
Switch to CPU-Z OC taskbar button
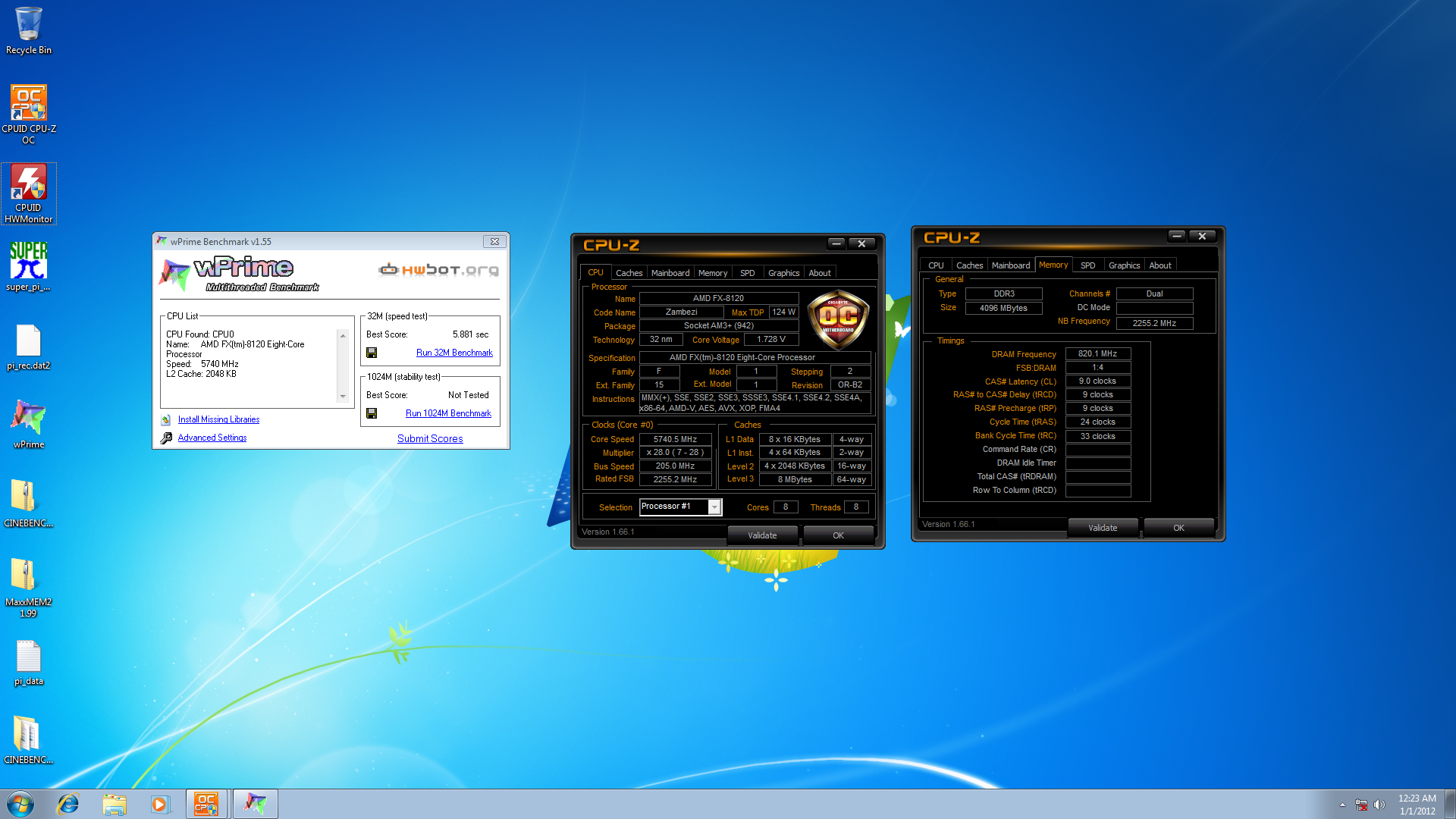point(206,804)
